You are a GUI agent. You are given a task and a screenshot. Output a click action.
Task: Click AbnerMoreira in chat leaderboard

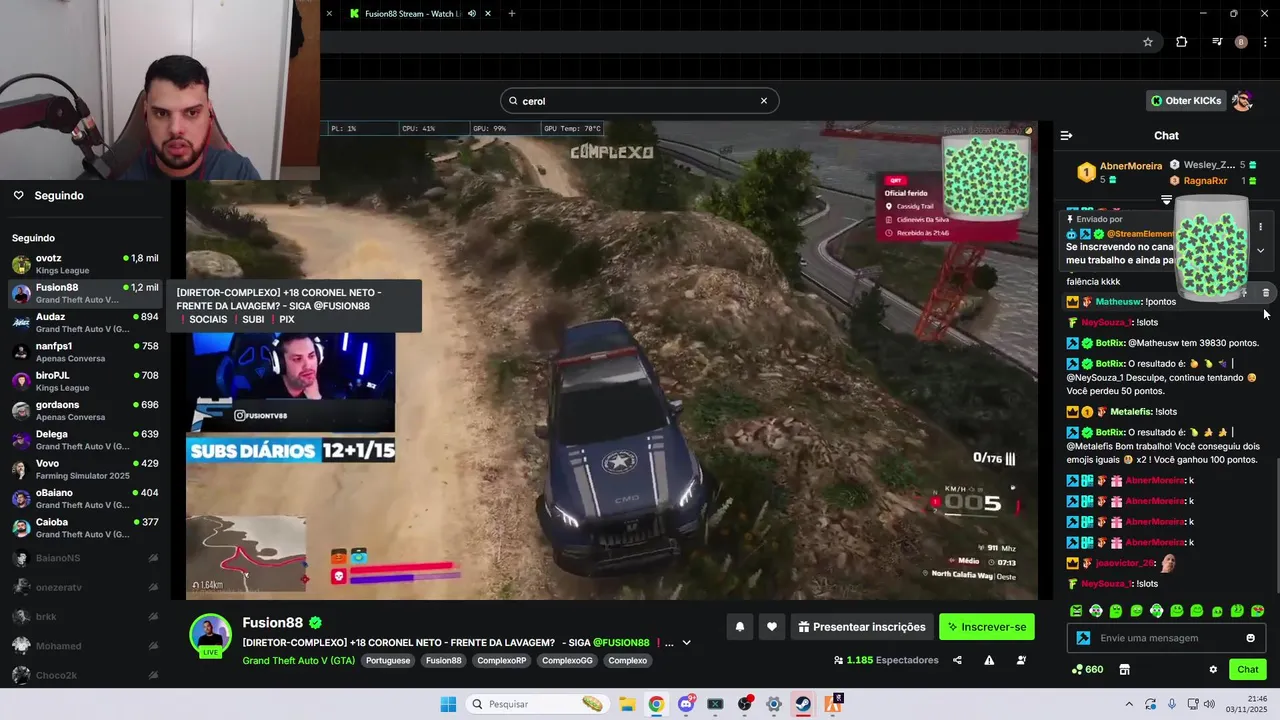(1131, 166)
